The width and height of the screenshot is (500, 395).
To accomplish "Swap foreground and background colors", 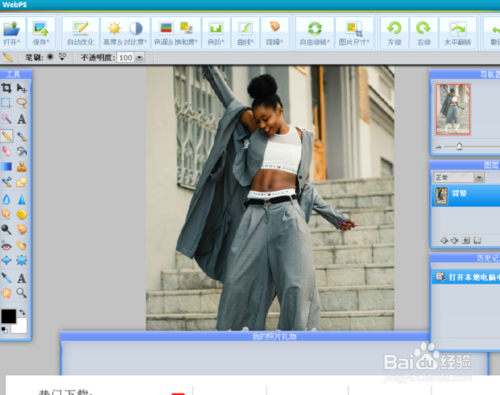I will (22, 312).
